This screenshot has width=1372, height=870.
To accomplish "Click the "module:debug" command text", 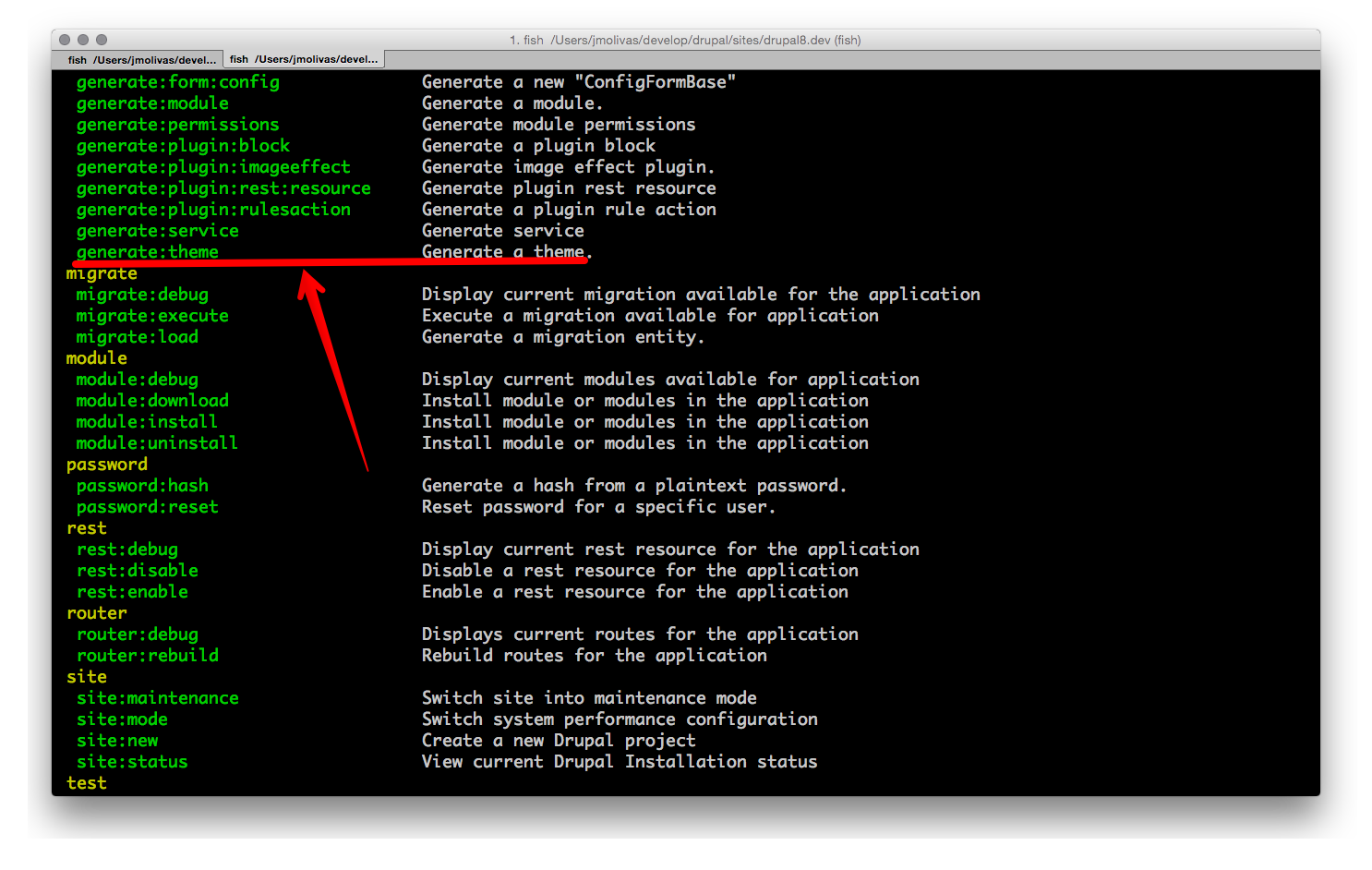I will [x=138, y=380].
